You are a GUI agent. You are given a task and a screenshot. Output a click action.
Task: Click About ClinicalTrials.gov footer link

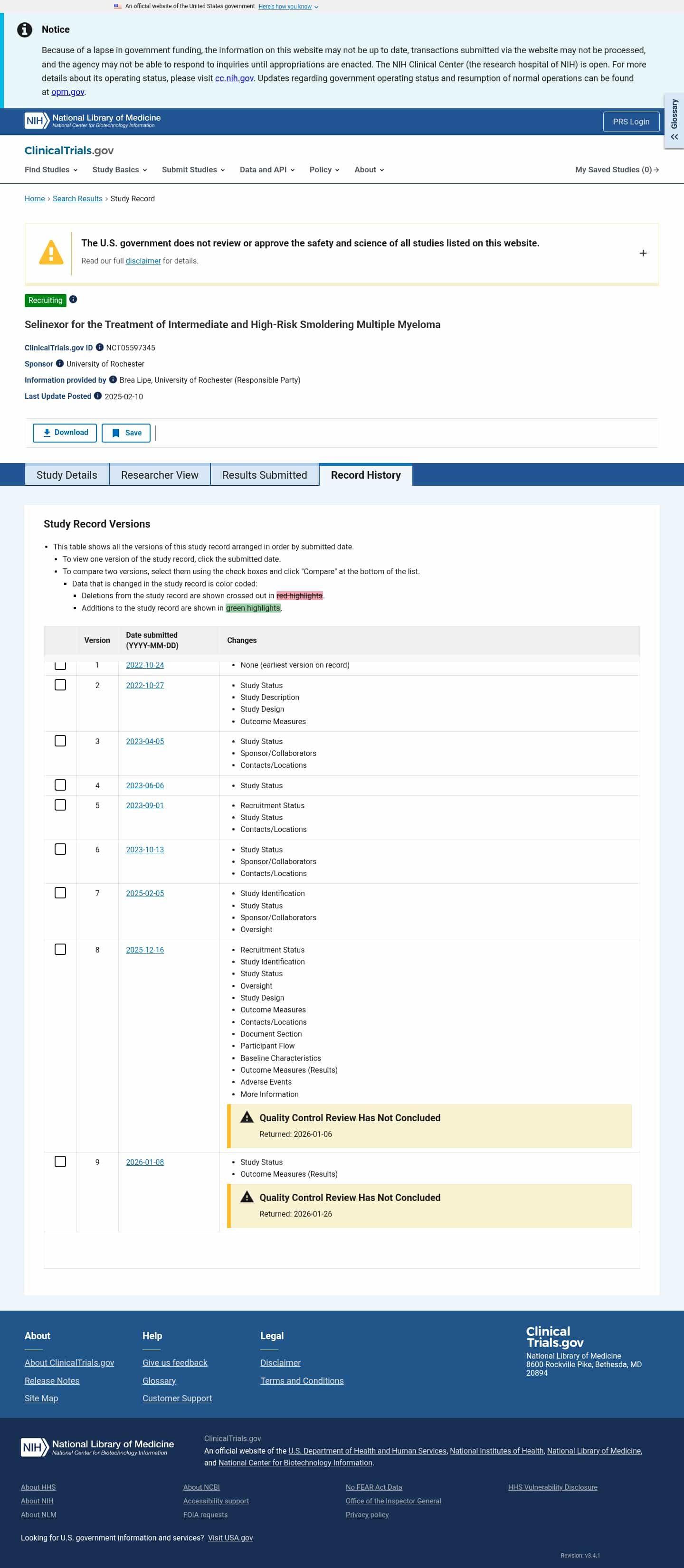coord(69,1362)
